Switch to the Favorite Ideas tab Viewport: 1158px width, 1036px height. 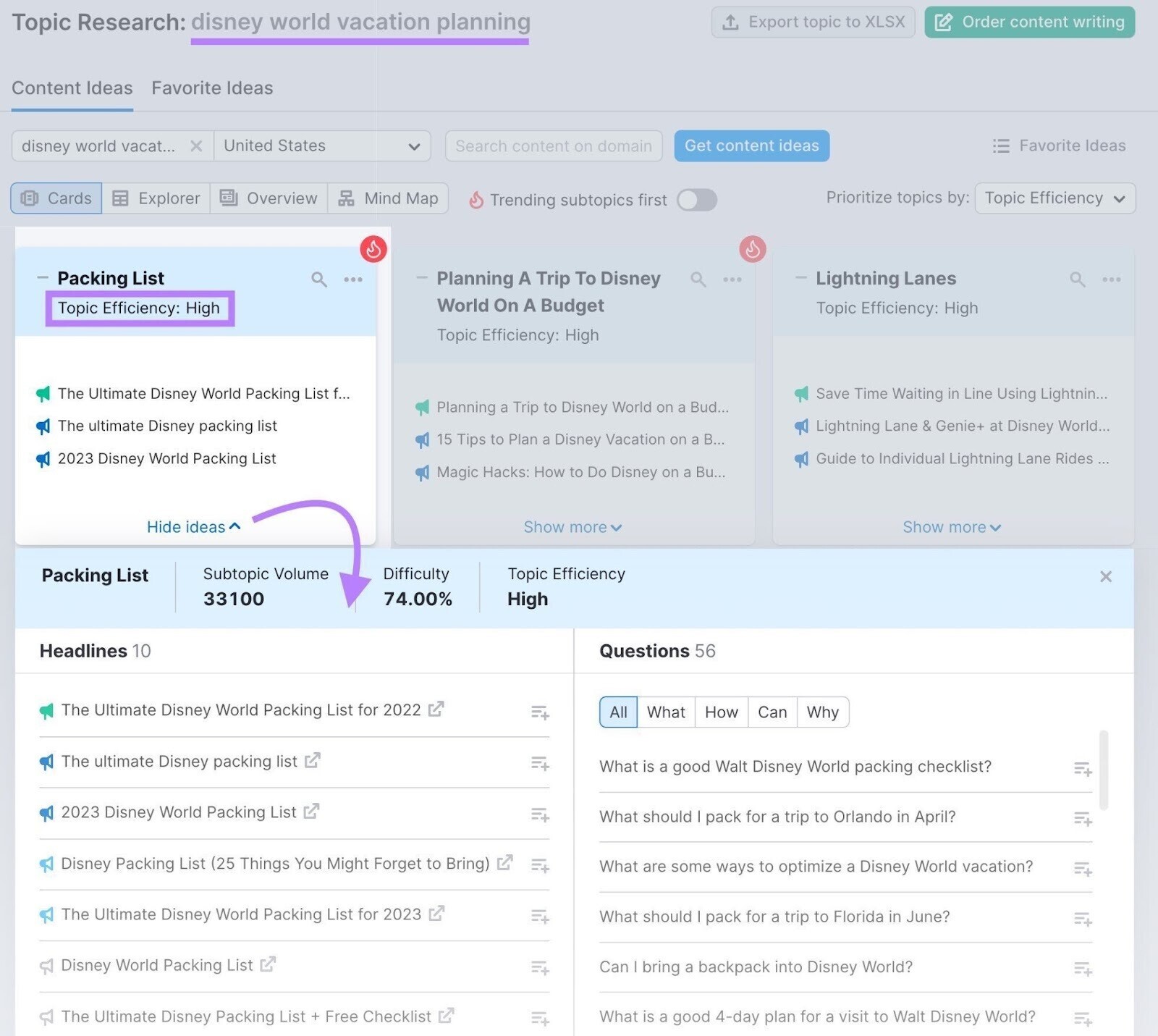pyautogui.click(x=212, y=88)
